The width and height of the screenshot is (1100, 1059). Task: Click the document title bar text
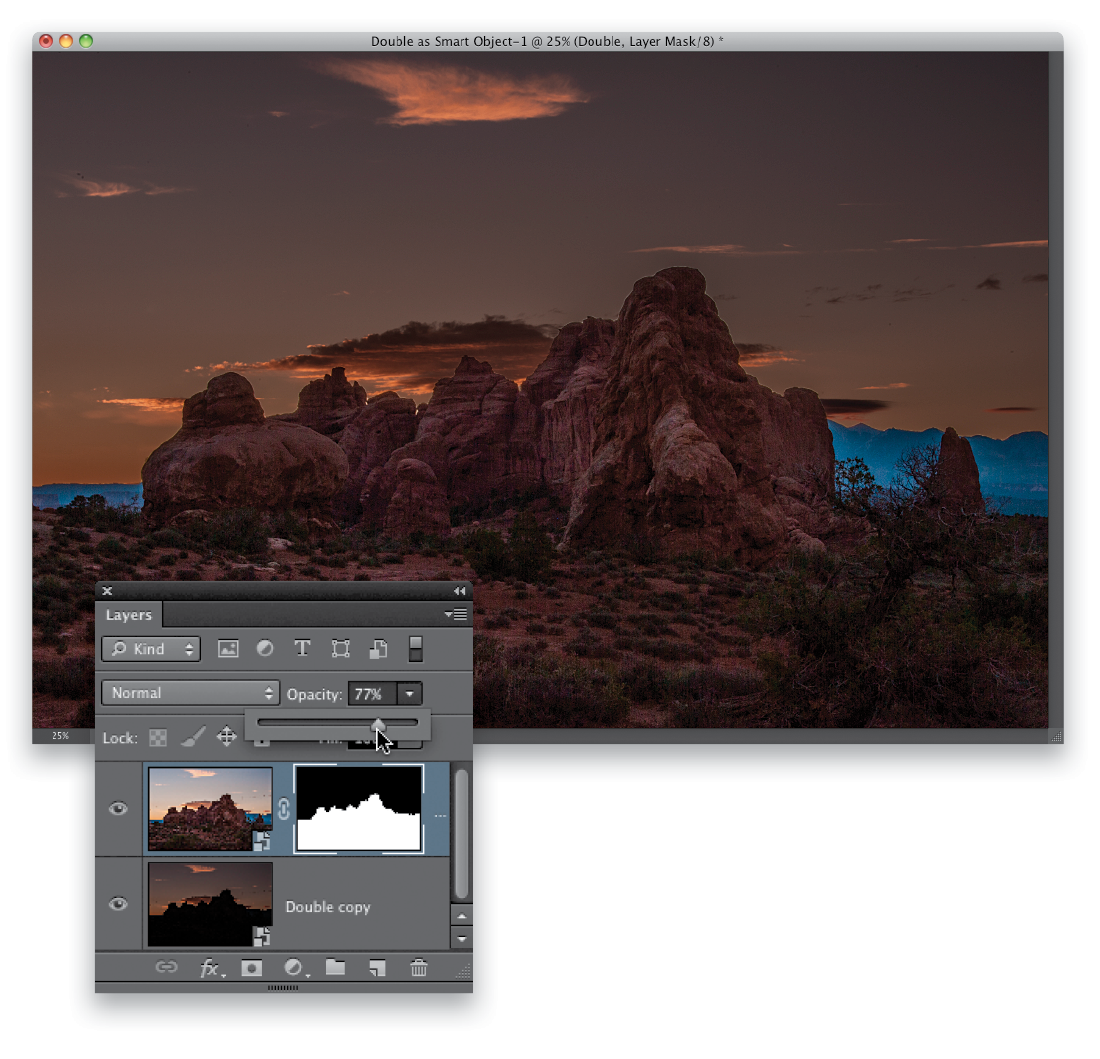pyautogui.click(x=546, y=41)
